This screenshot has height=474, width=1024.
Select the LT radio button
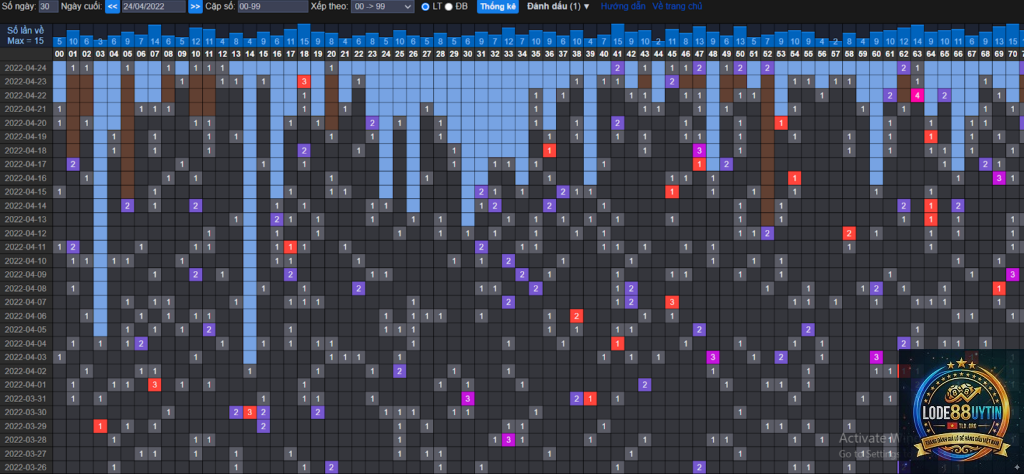coord(426,7)
